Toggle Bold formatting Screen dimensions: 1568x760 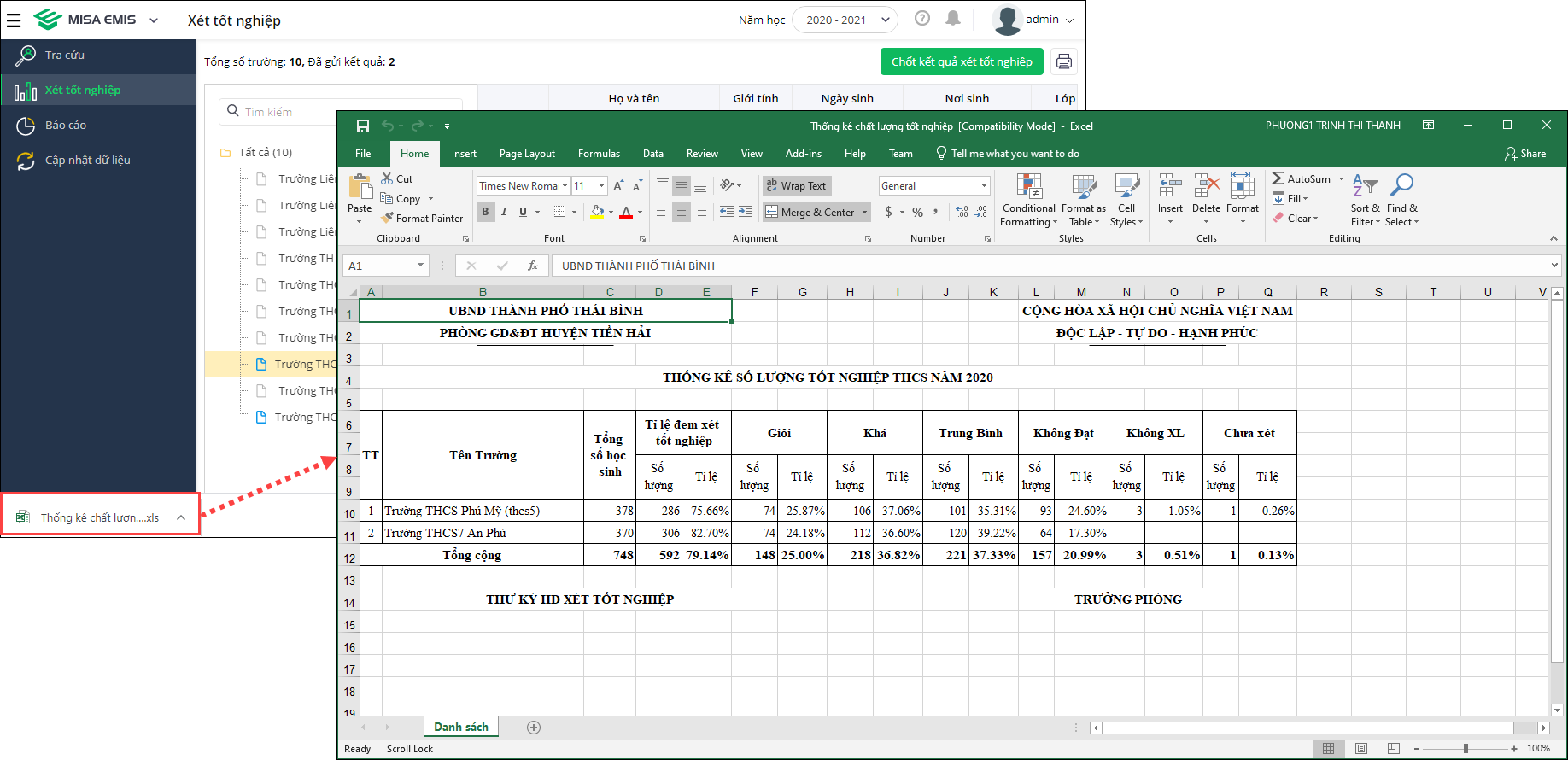pyautogui.click(x=486, y=212)
